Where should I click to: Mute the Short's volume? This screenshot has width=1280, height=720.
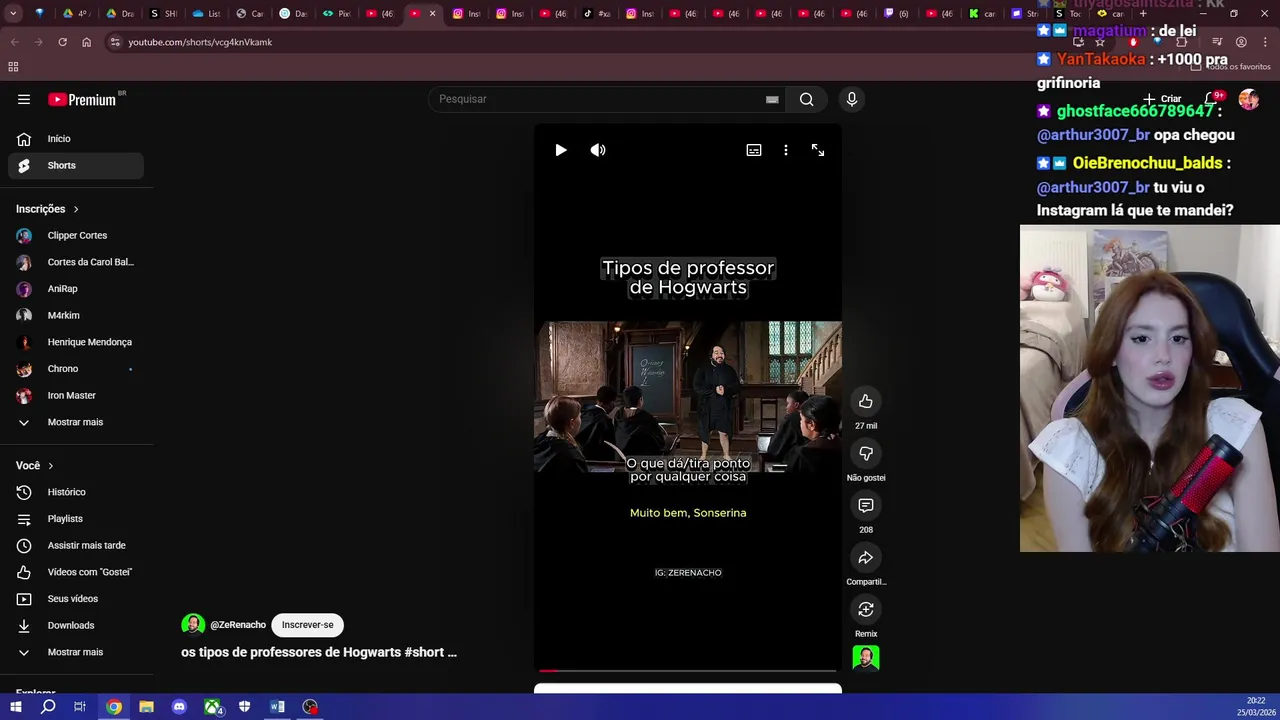598,150
